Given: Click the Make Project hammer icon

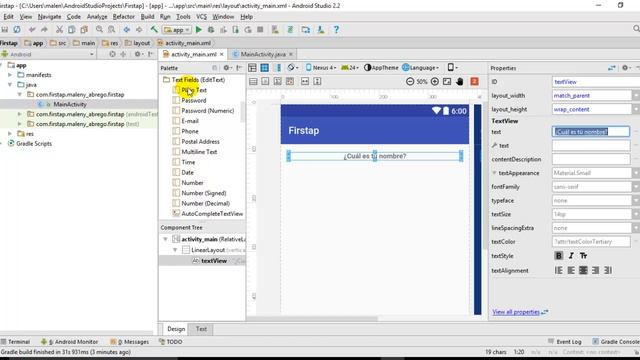Looking at the screenshot, I should pos(154,30).
